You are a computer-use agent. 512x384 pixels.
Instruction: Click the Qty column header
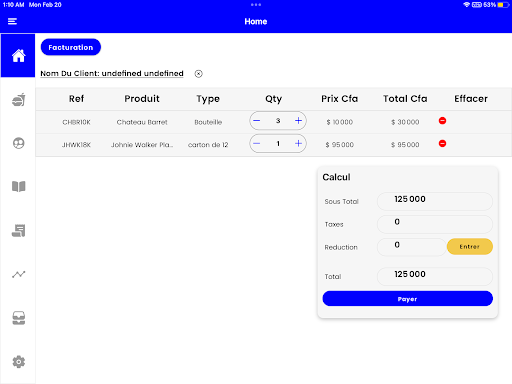tap(274, 99)
